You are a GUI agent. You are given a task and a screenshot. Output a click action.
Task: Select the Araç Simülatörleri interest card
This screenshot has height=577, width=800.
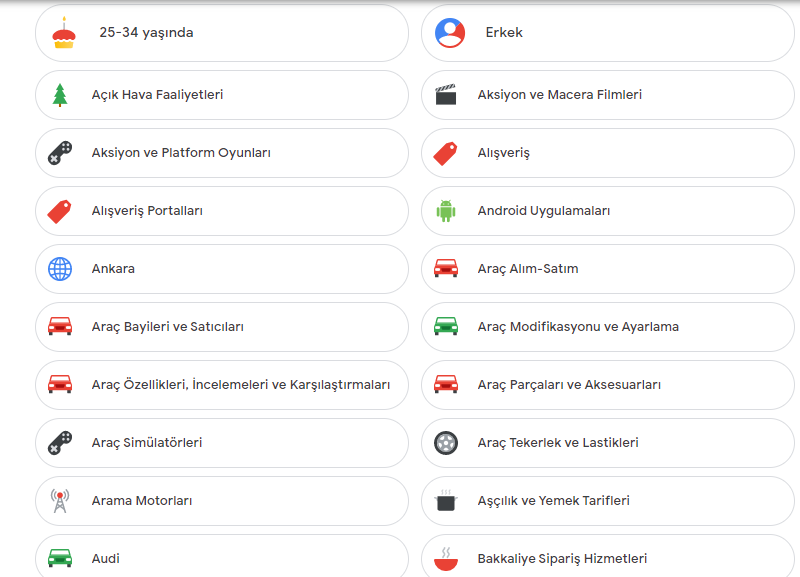[221, 443]
